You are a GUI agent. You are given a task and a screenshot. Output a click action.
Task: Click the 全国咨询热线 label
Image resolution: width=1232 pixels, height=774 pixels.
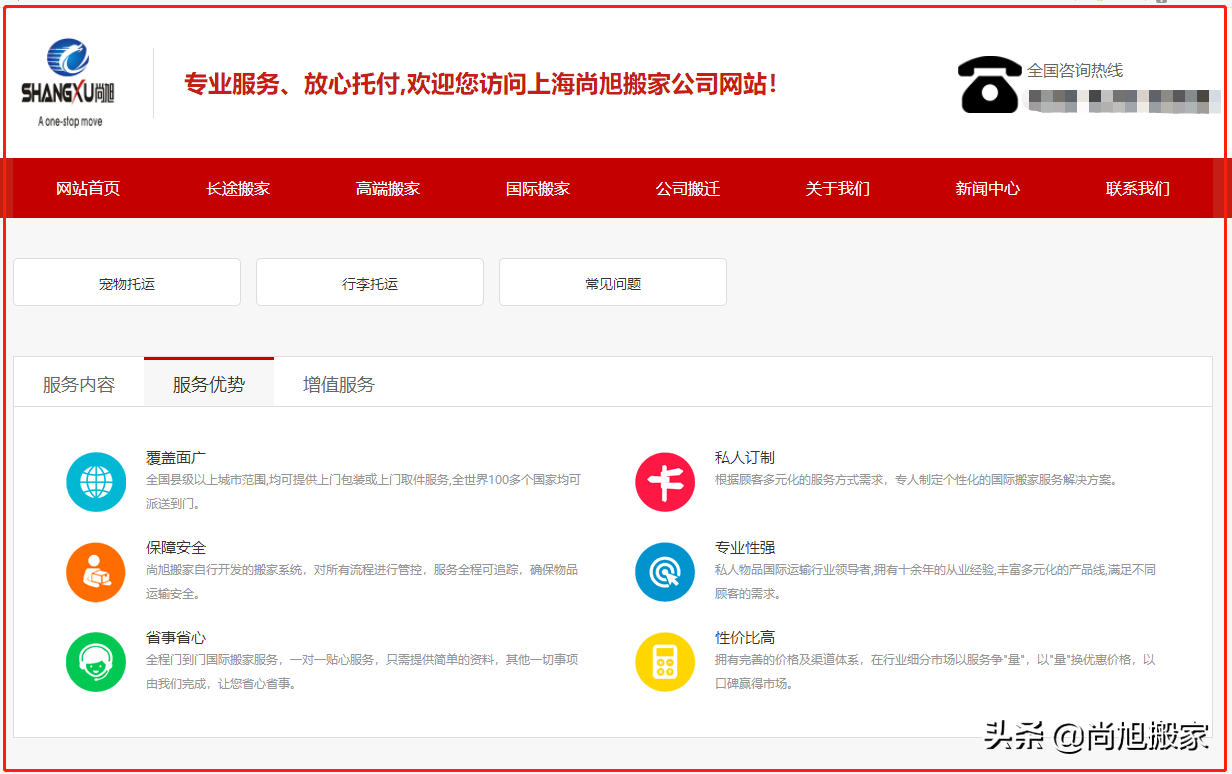point(1075,70)
